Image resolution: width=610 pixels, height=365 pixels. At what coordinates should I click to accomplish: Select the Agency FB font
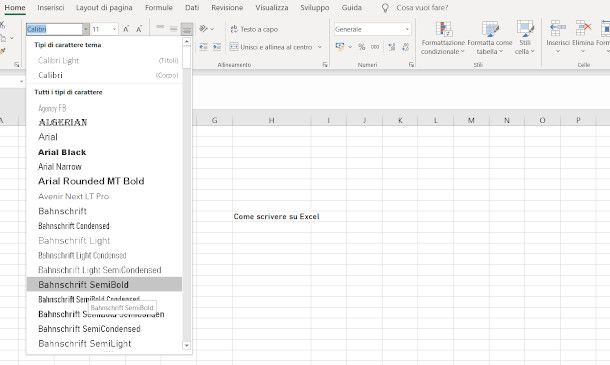104,108
